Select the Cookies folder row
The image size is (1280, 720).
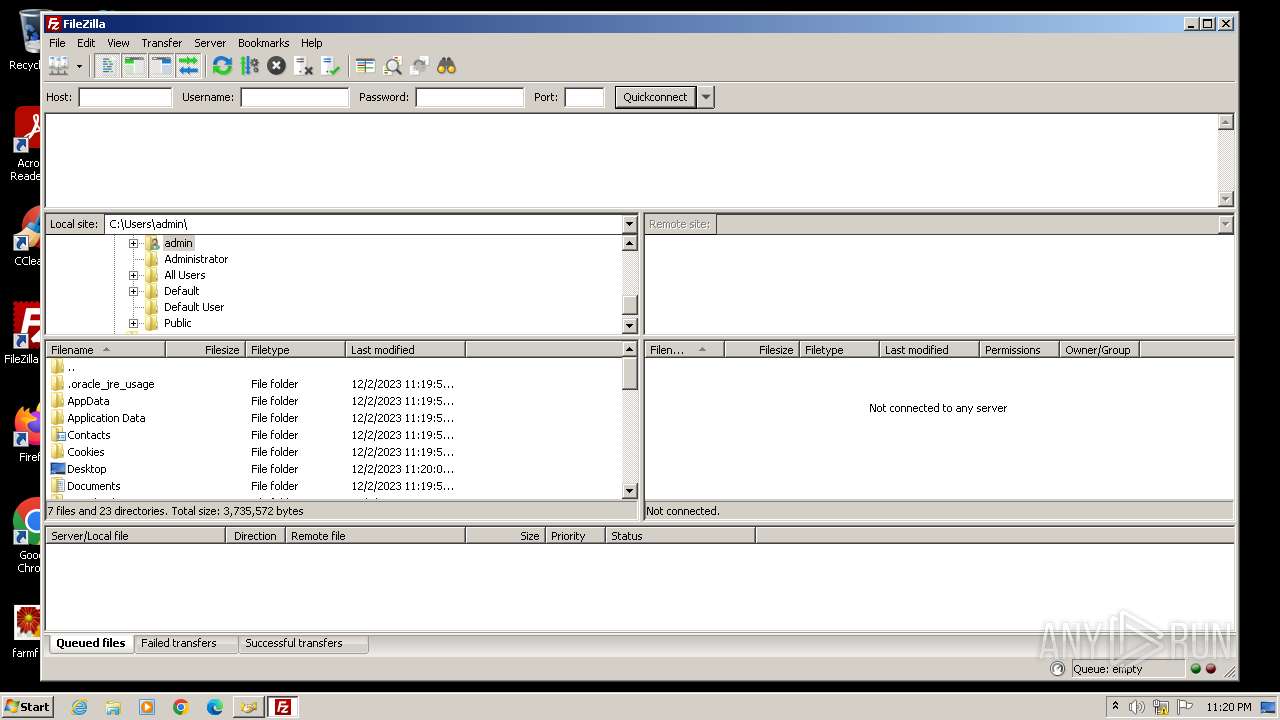[x=334, y=452]
